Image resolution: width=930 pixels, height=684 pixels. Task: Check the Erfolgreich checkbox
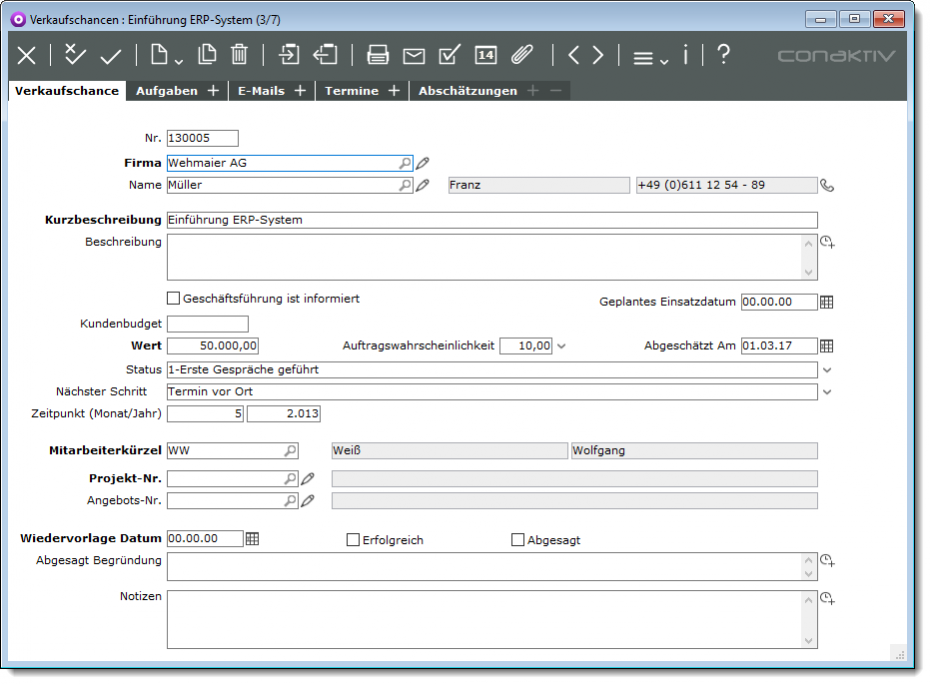[353, 540]
